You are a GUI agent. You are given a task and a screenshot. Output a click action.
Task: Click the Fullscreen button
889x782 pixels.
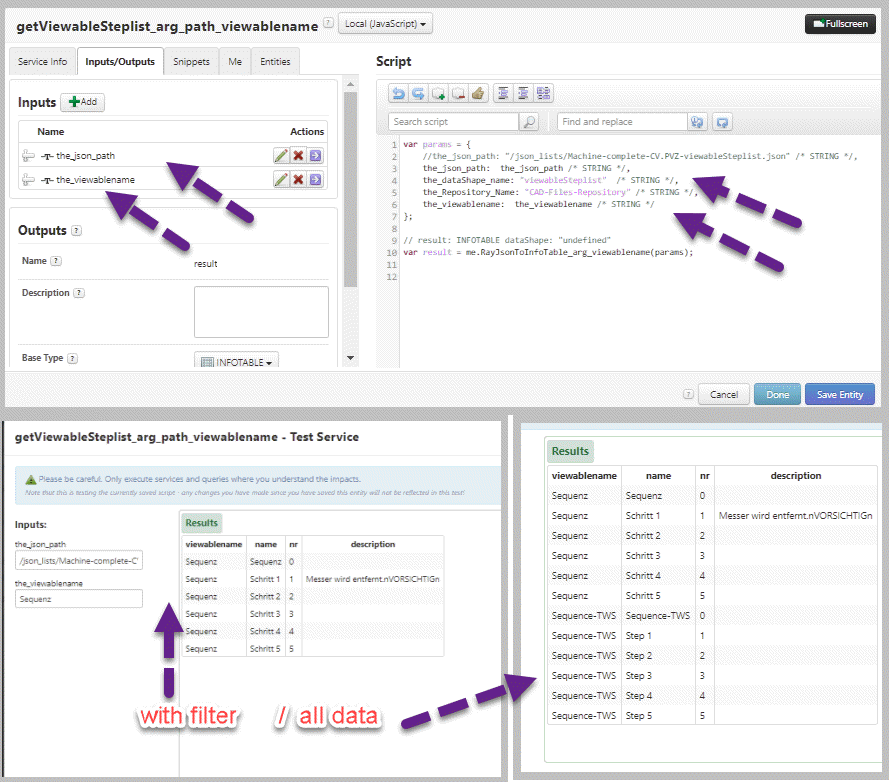(x=840, y=24)
